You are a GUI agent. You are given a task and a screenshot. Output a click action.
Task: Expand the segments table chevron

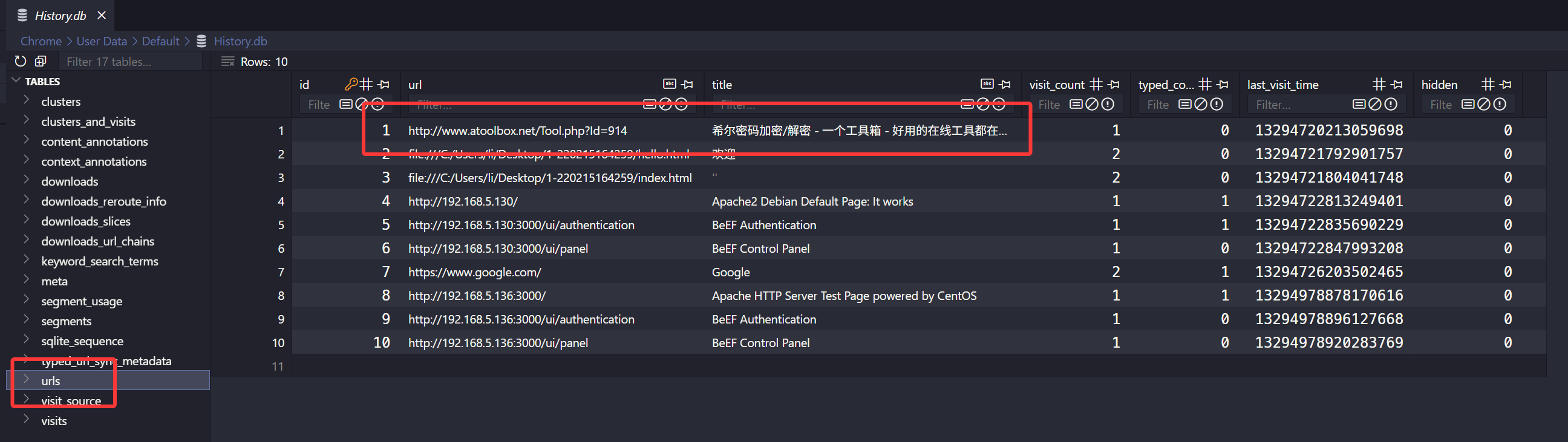[x=26, y=319]
